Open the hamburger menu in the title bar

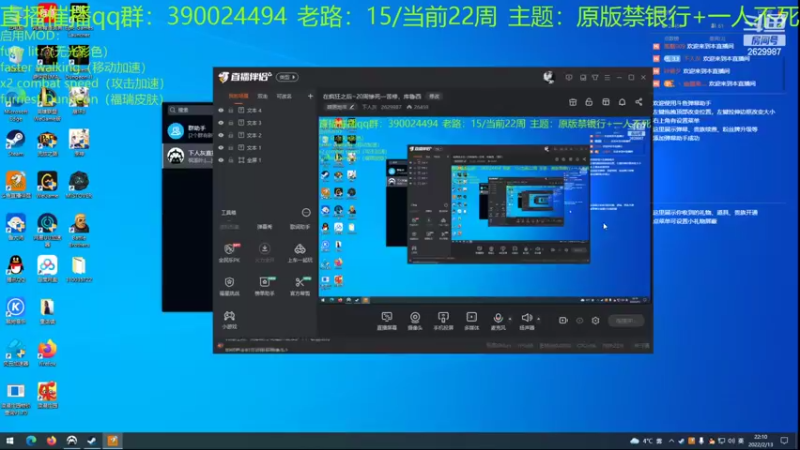[x=607, y=78]
